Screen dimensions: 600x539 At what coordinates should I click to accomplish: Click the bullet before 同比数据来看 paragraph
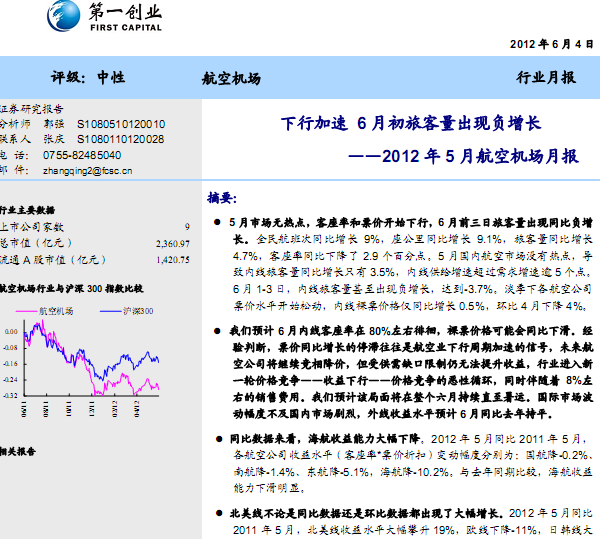[x=217, y=438]
